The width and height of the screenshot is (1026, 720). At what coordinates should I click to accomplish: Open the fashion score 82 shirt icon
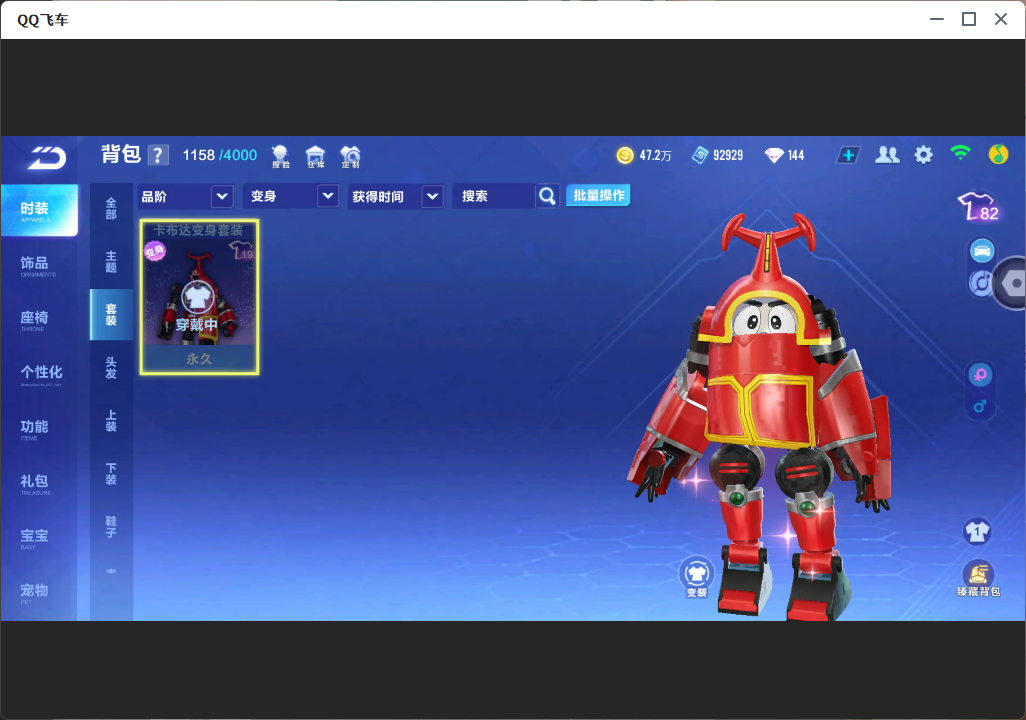[979, 207]
